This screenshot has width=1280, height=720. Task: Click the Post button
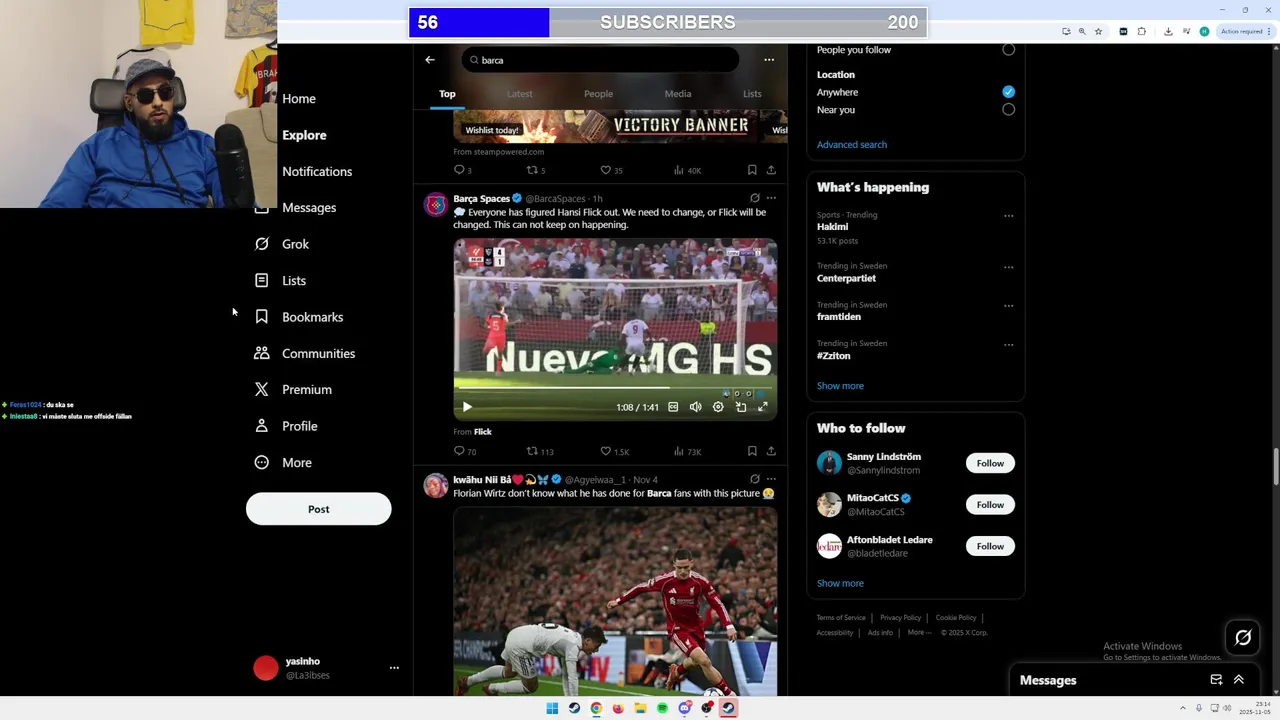click(x=318, y=509)
